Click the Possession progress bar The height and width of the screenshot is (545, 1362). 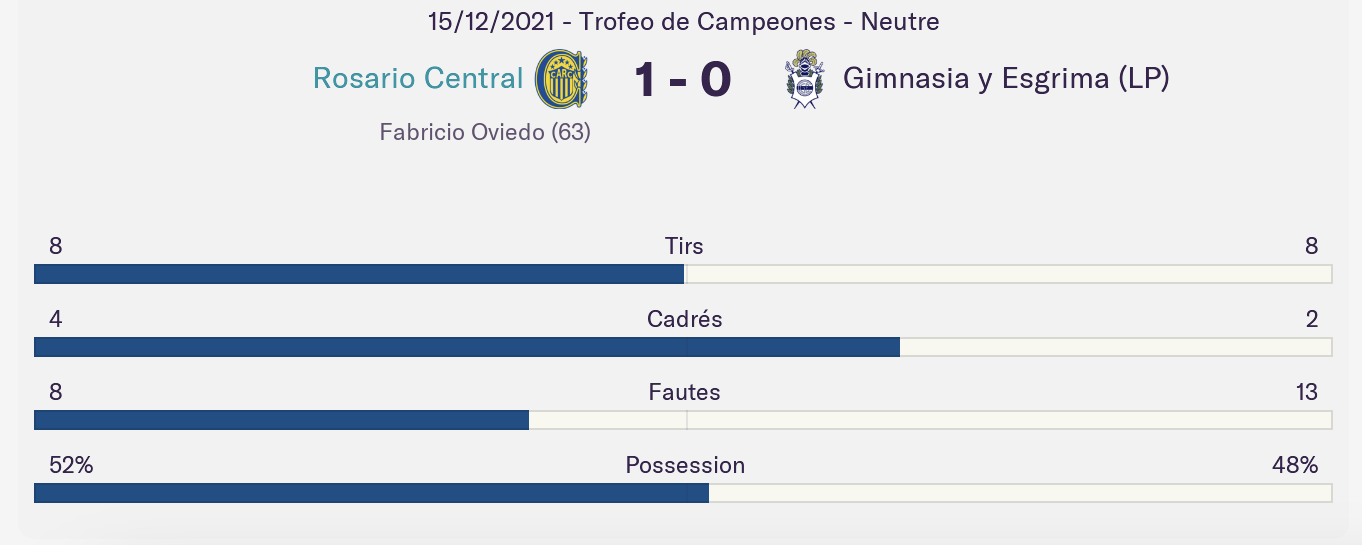tap(683, 493)
